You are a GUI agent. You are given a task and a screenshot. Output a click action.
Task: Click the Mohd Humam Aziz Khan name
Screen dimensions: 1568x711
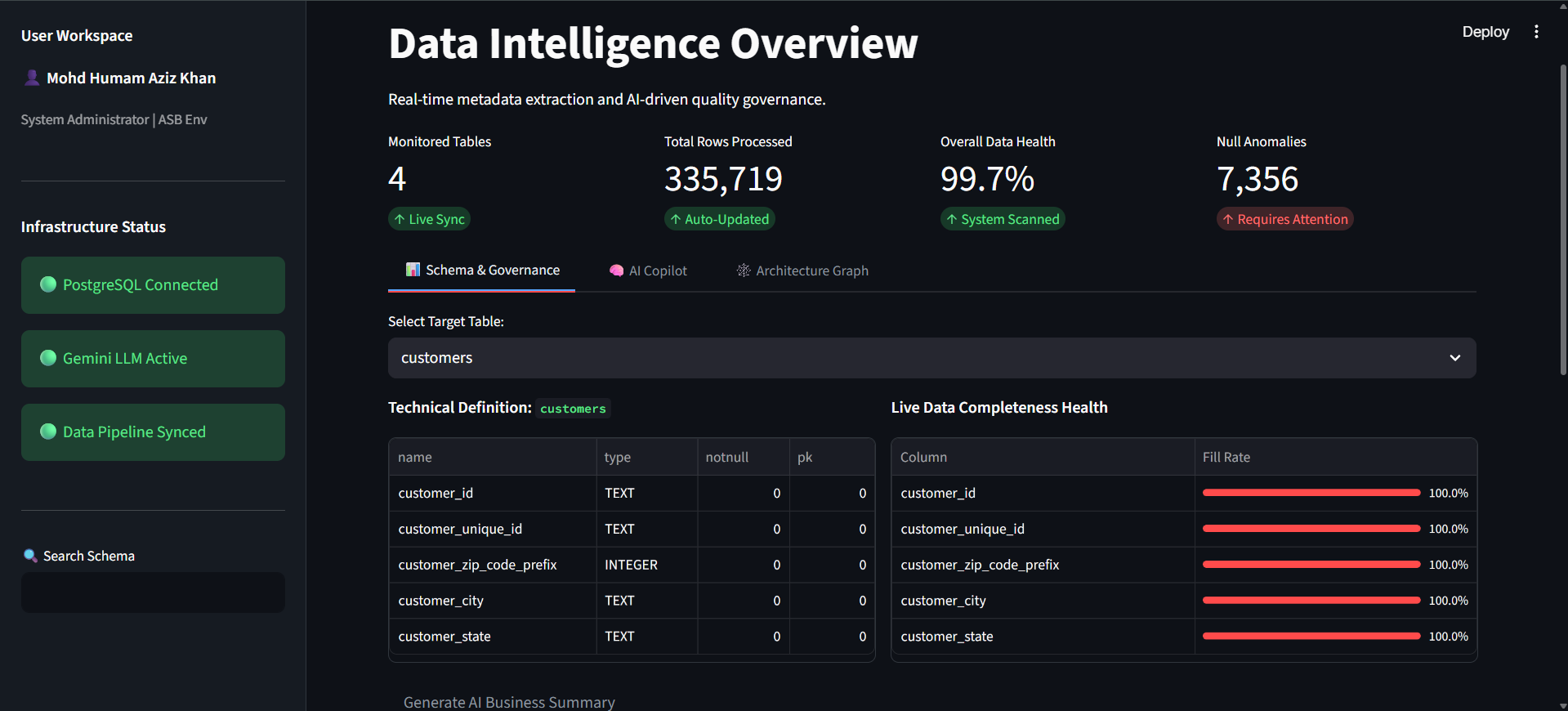(132, 78)
